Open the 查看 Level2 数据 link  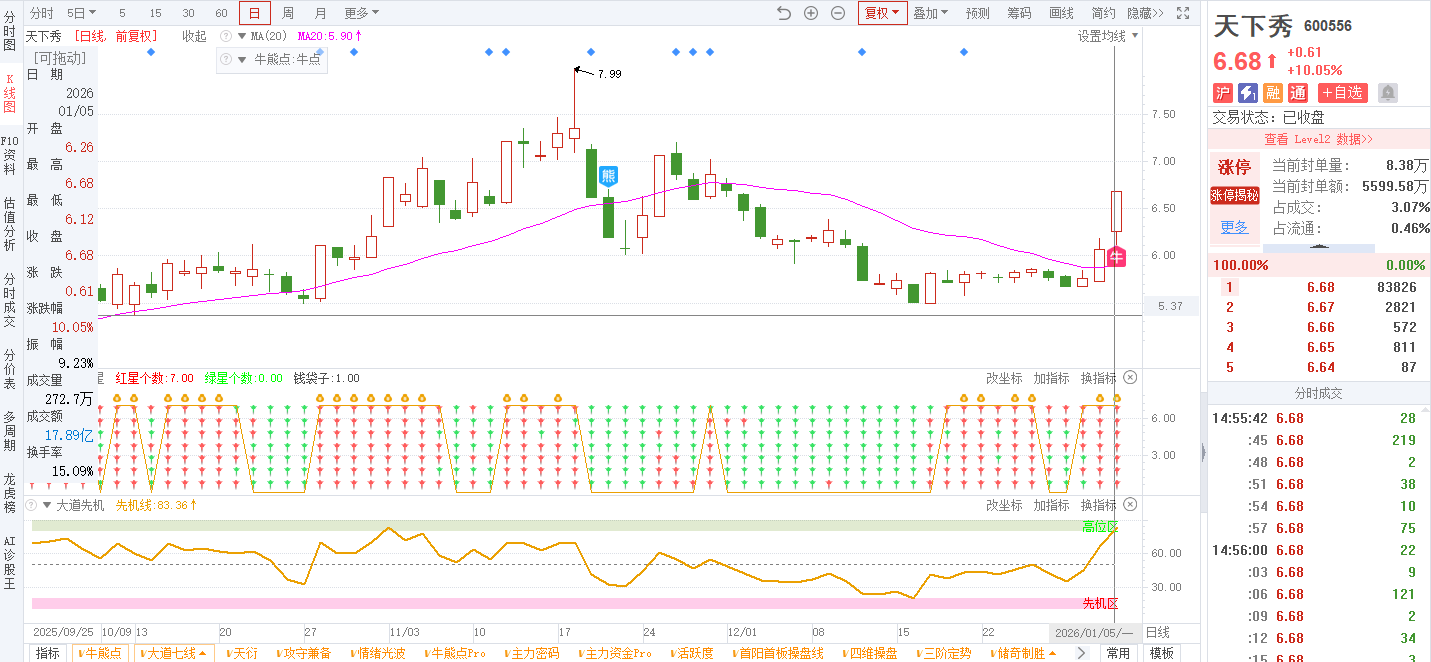pyautogui.click(x=1318, y=139)
